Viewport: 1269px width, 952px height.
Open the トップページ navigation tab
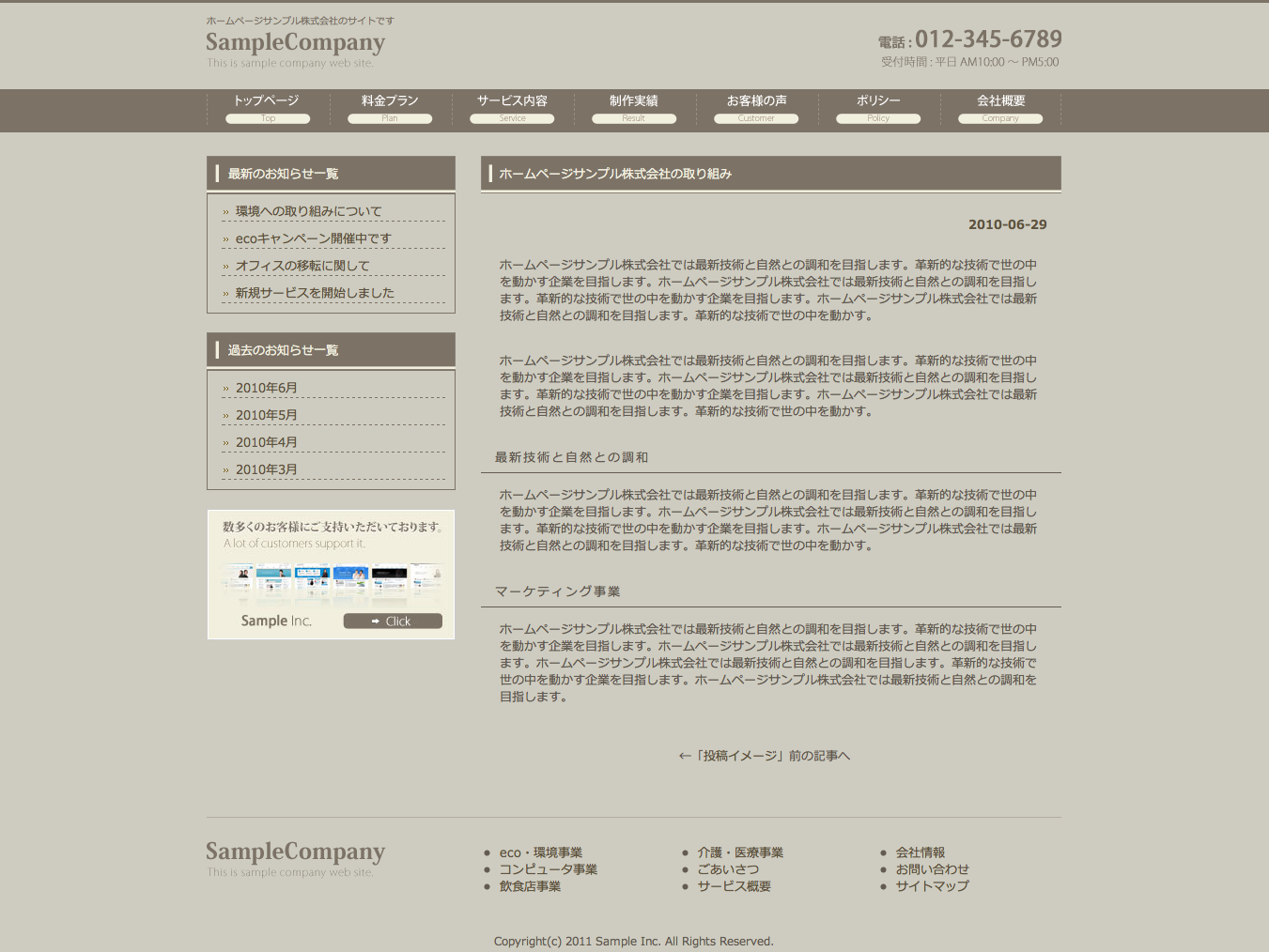coord(267,107)
